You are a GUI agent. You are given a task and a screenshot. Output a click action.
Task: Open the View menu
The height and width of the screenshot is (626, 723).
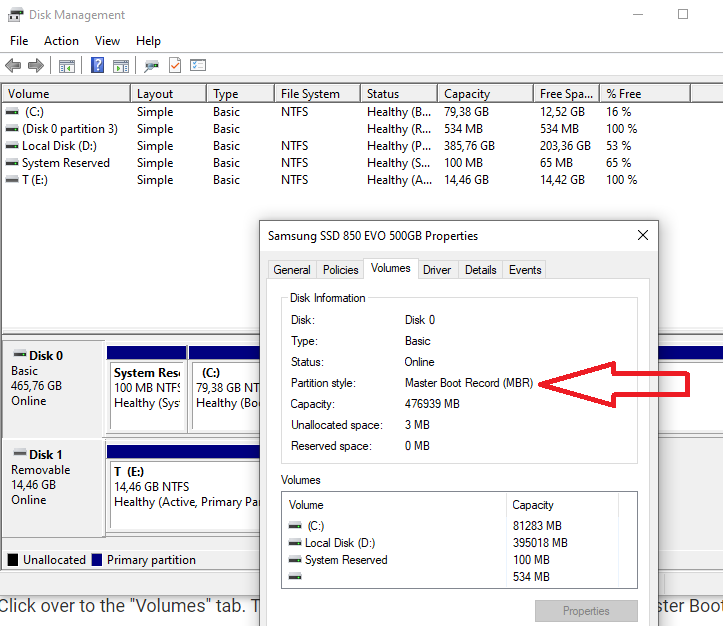pyautogui.click(x=107, y=41)
